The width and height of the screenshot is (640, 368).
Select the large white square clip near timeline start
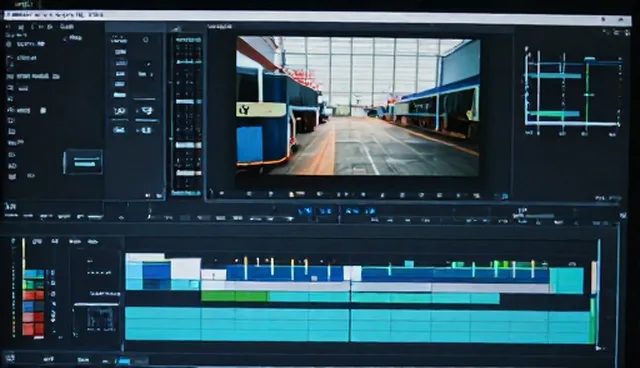(x=186, y=269)
